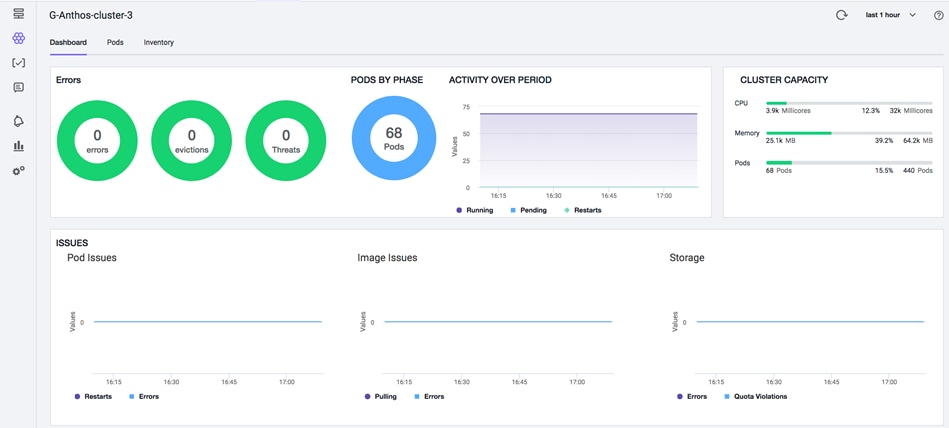The image size is (949, 428).
Task: Toggle the Pending legend in Activity chart
Action: (x=528, y=210)
